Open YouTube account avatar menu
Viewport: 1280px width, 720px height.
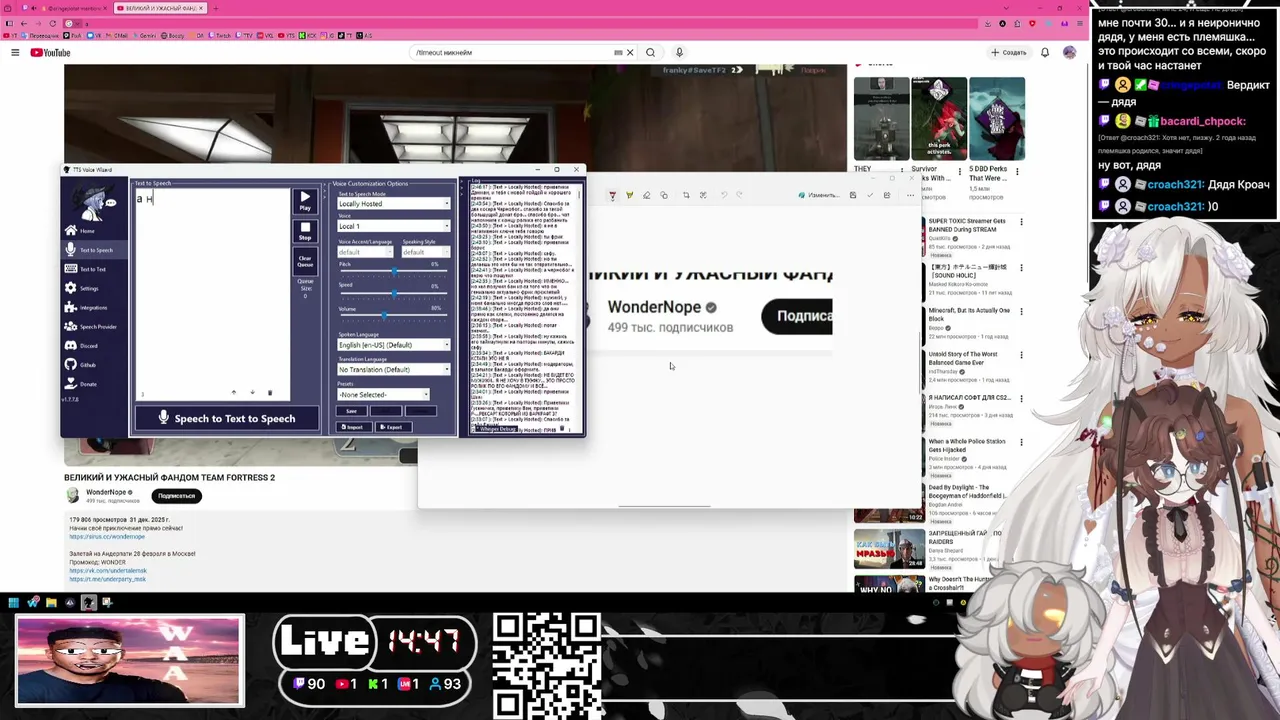pyautogui.click(x=1070, y=52)
